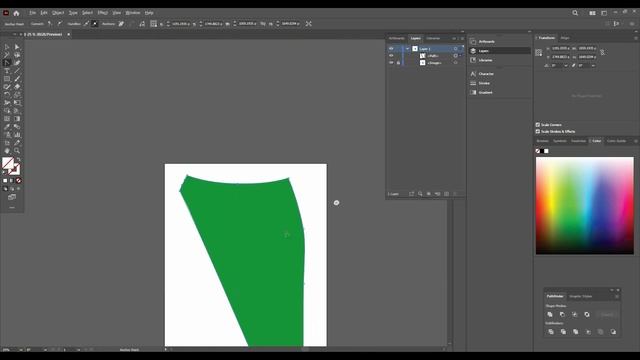Open the File menu
The width and height of the screenshot is (640, 360).
(x=32, y=13)
